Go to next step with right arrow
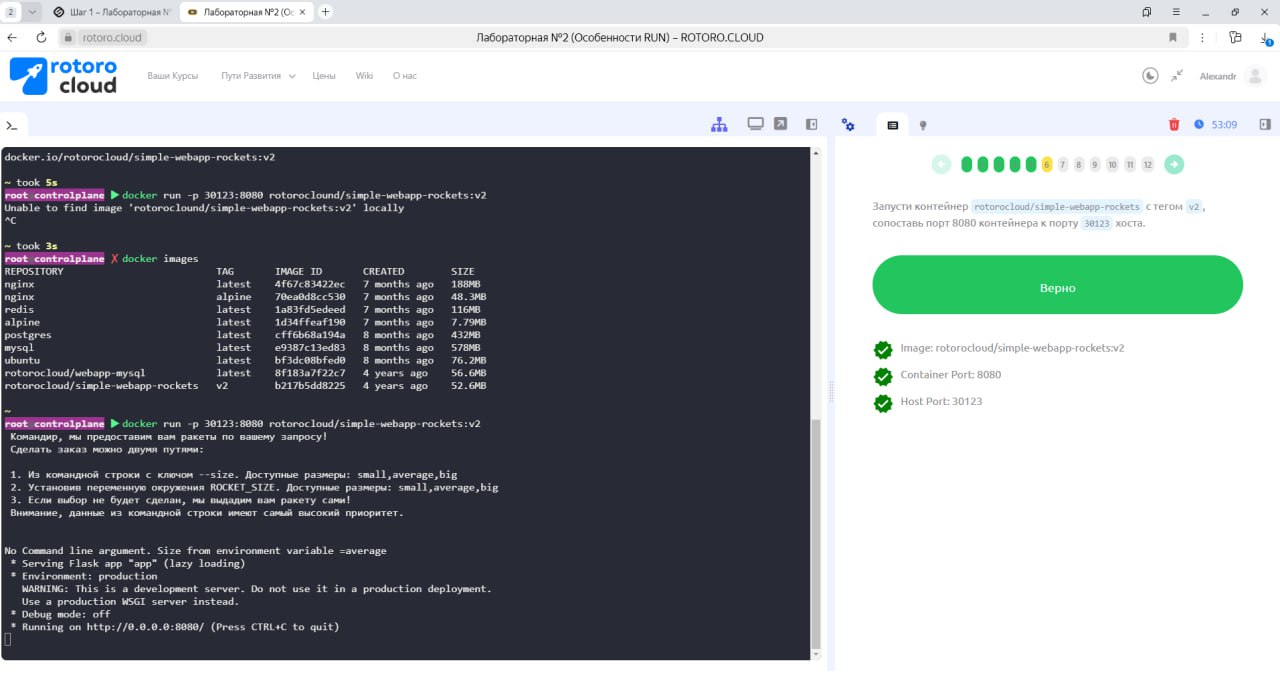 1174,164
